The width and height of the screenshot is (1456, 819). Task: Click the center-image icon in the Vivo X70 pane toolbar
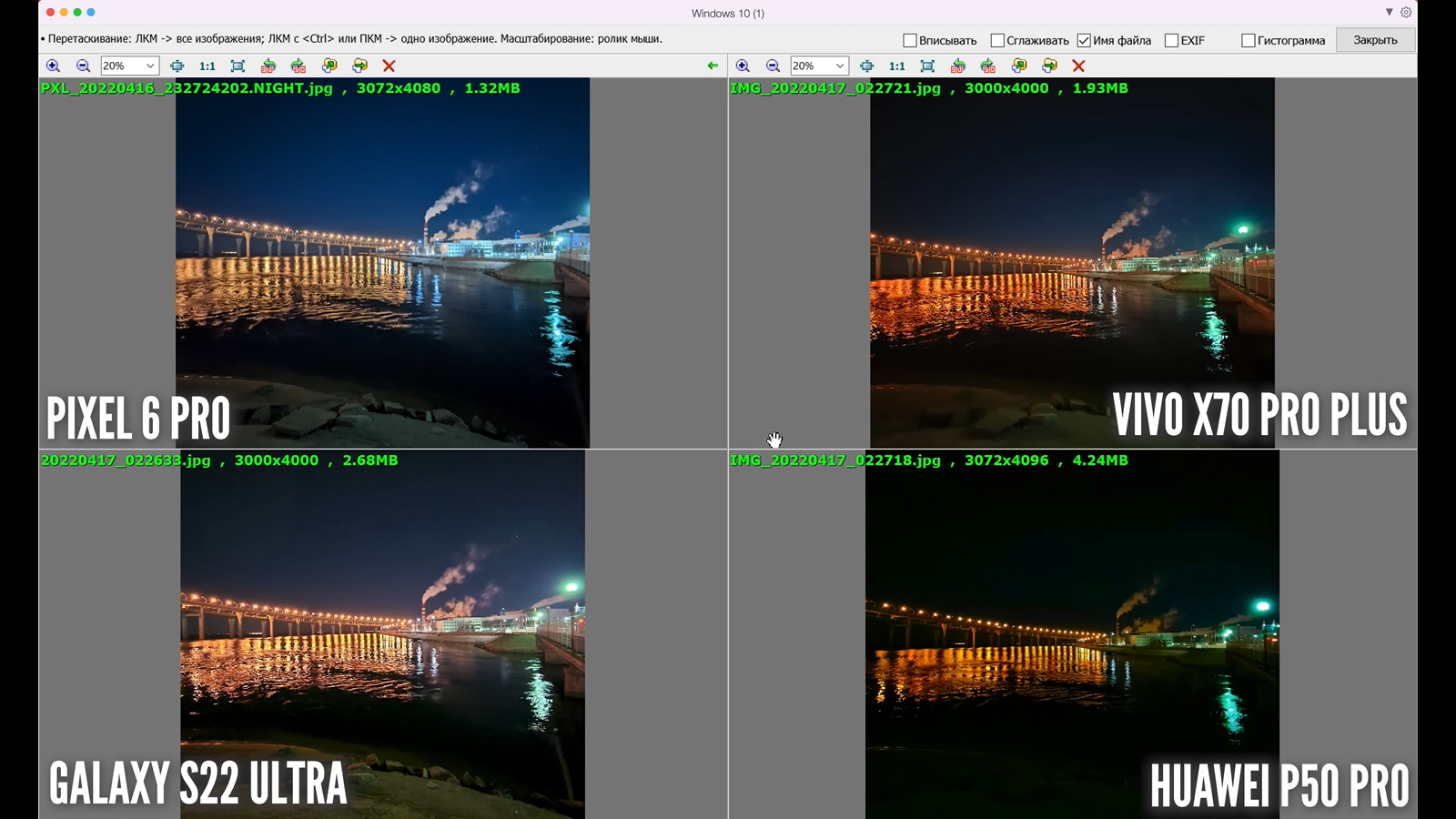pyautogui.click(x=867, y=66)
